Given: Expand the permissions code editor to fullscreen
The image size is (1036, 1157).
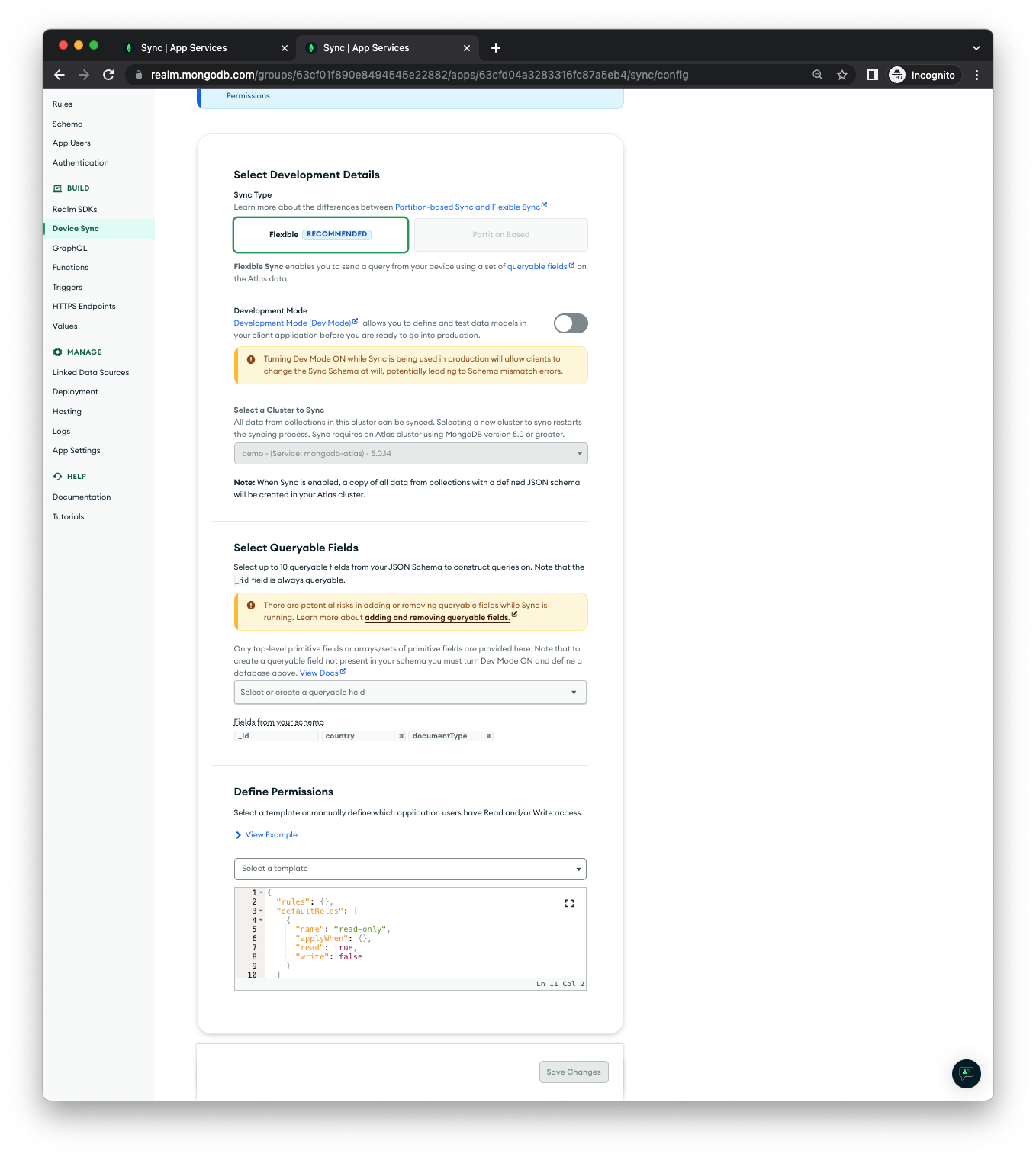Looking at the screenshot, I should 569,903.
